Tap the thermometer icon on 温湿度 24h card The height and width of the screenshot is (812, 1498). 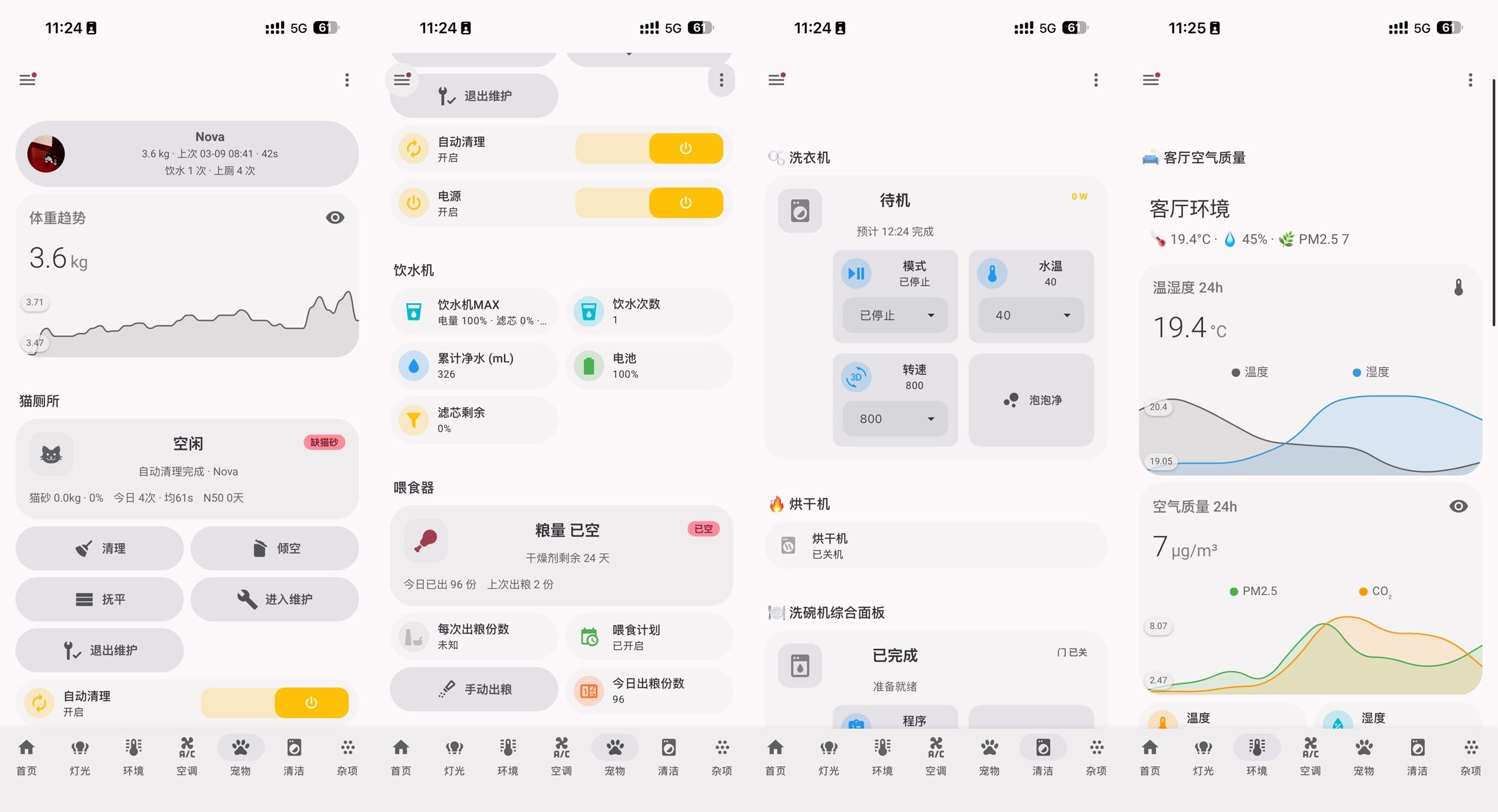tap(1458, 287)
